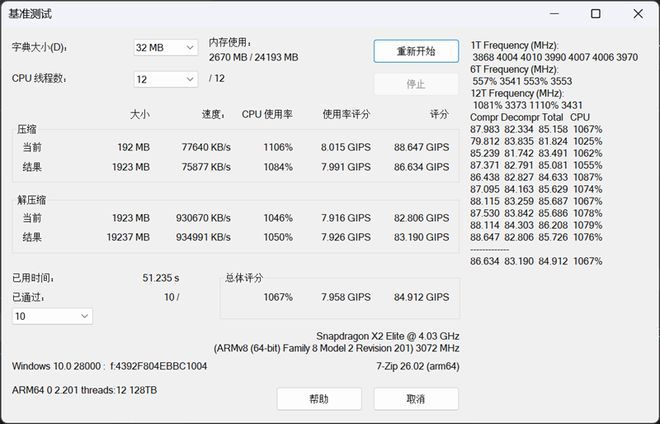The image size is (660, 424).
Task: Click the compression current CPU usage 1106%
Action: click(x=278, y=147)
